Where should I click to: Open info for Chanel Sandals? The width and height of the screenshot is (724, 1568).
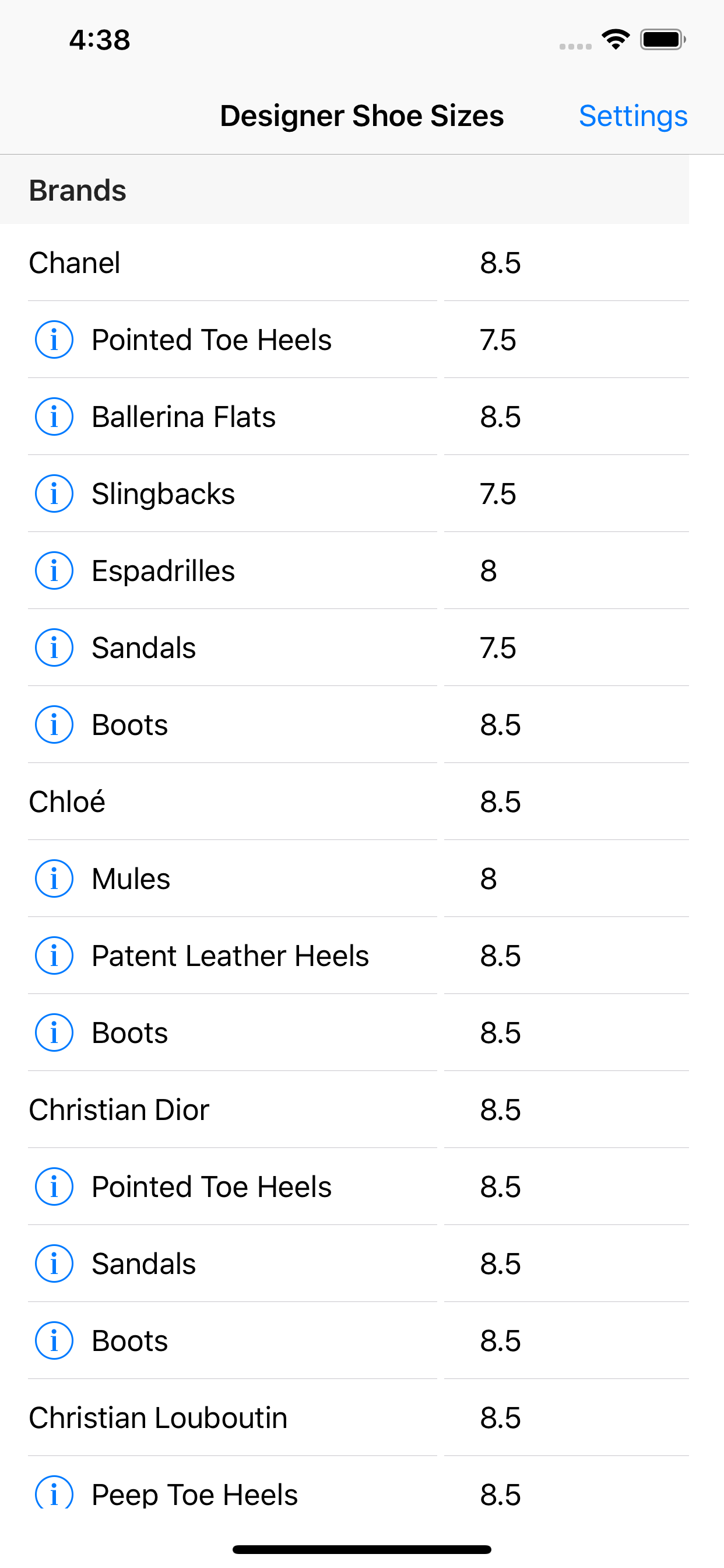[x=54, y=647]
